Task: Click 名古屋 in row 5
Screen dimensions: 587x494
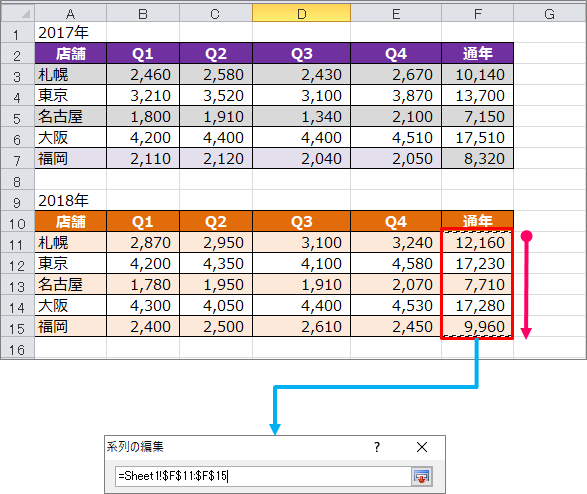Action: [70, 116]
